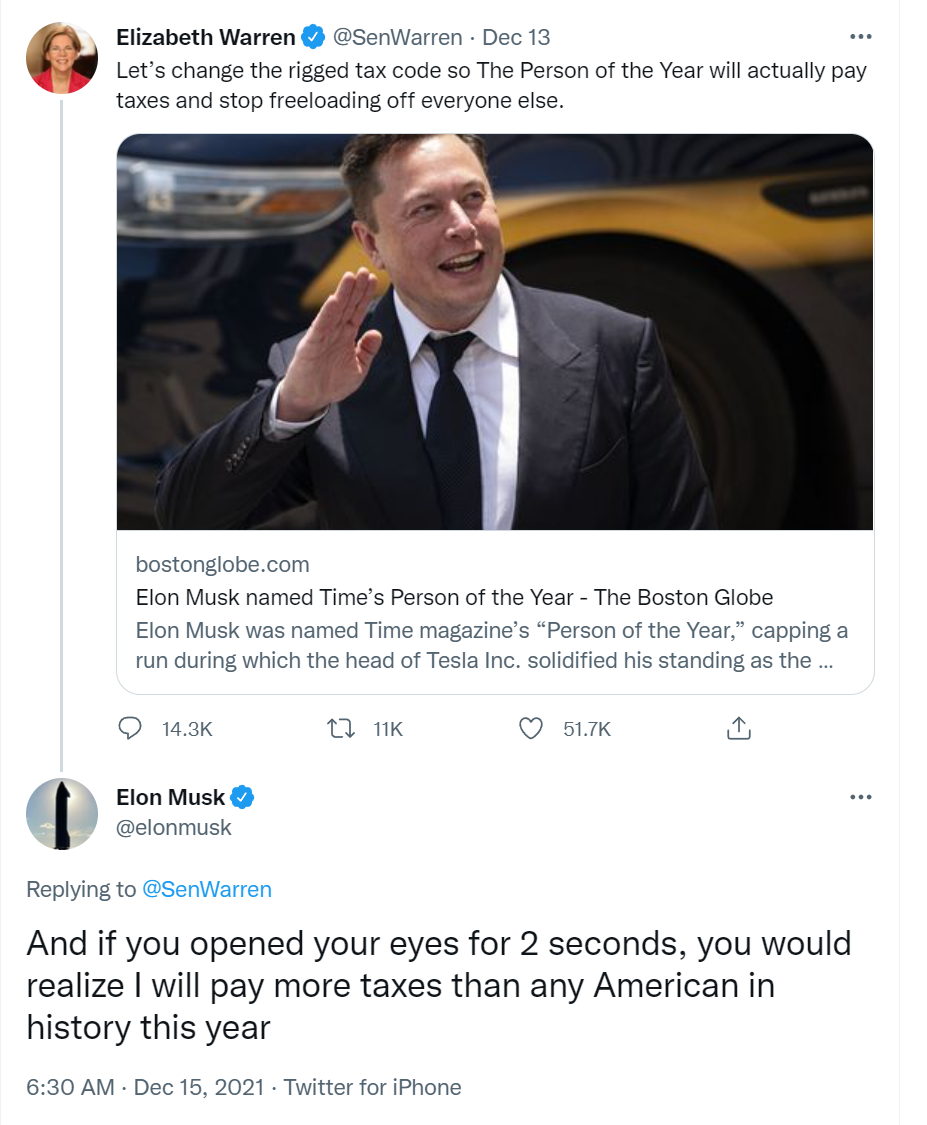Click the reply icon on Warren's tweet
The height and width of the screenshot is (1125, 927).
pos(131,729)
